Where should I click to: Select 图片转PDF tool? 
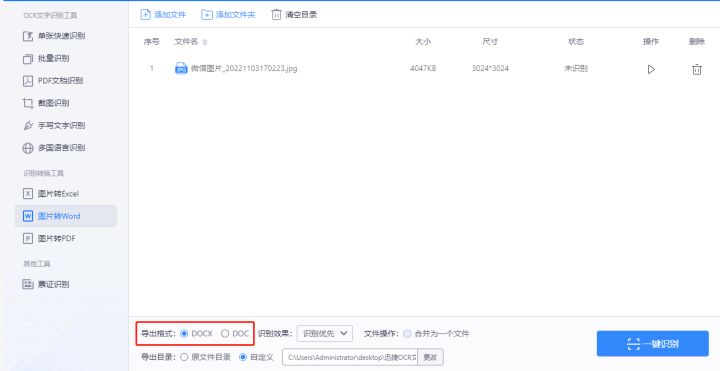65,238
